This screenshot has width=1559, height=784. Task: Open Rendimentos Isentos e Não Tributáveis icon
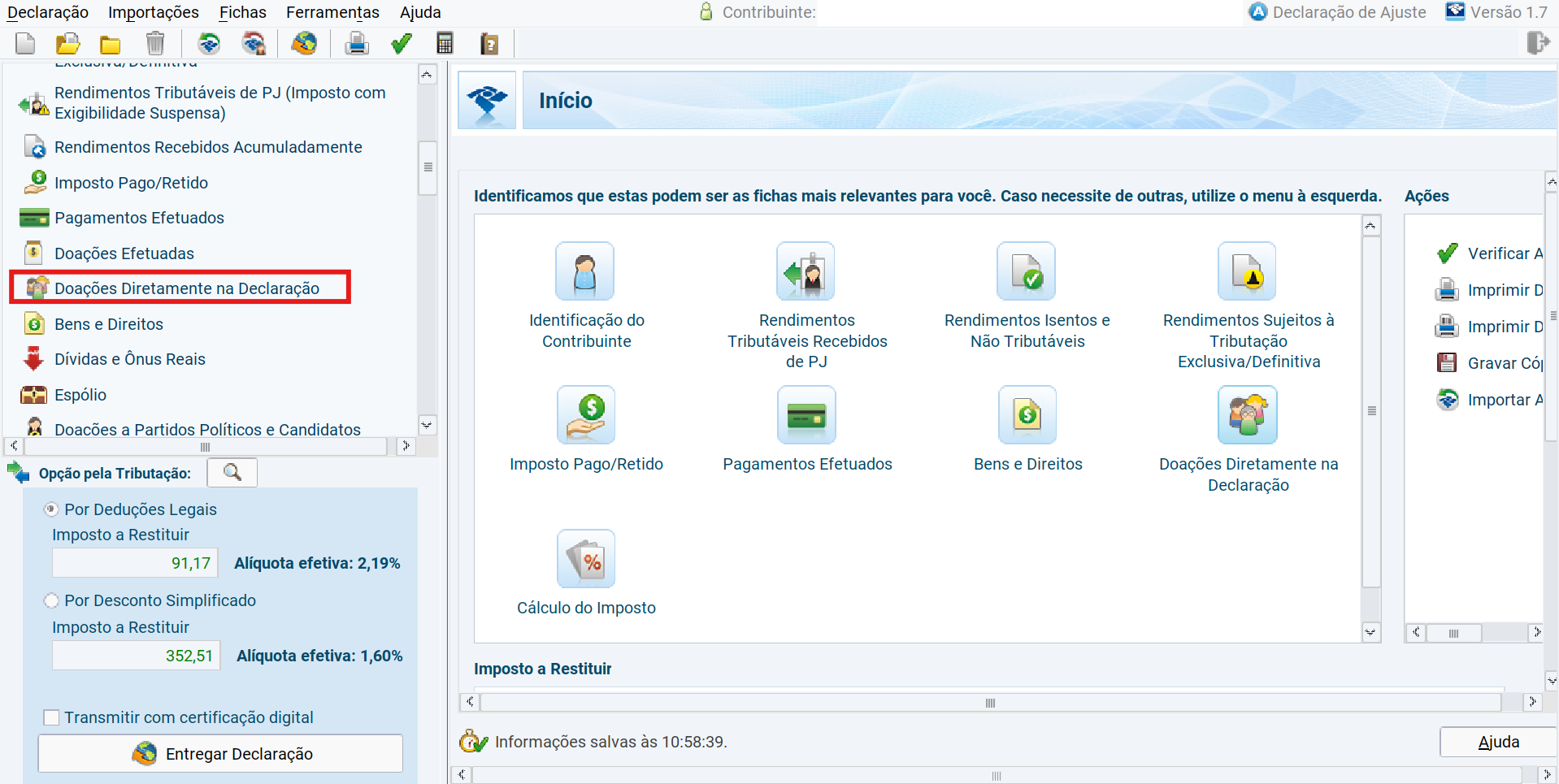pyautogui.click(x=1027, y=271)
